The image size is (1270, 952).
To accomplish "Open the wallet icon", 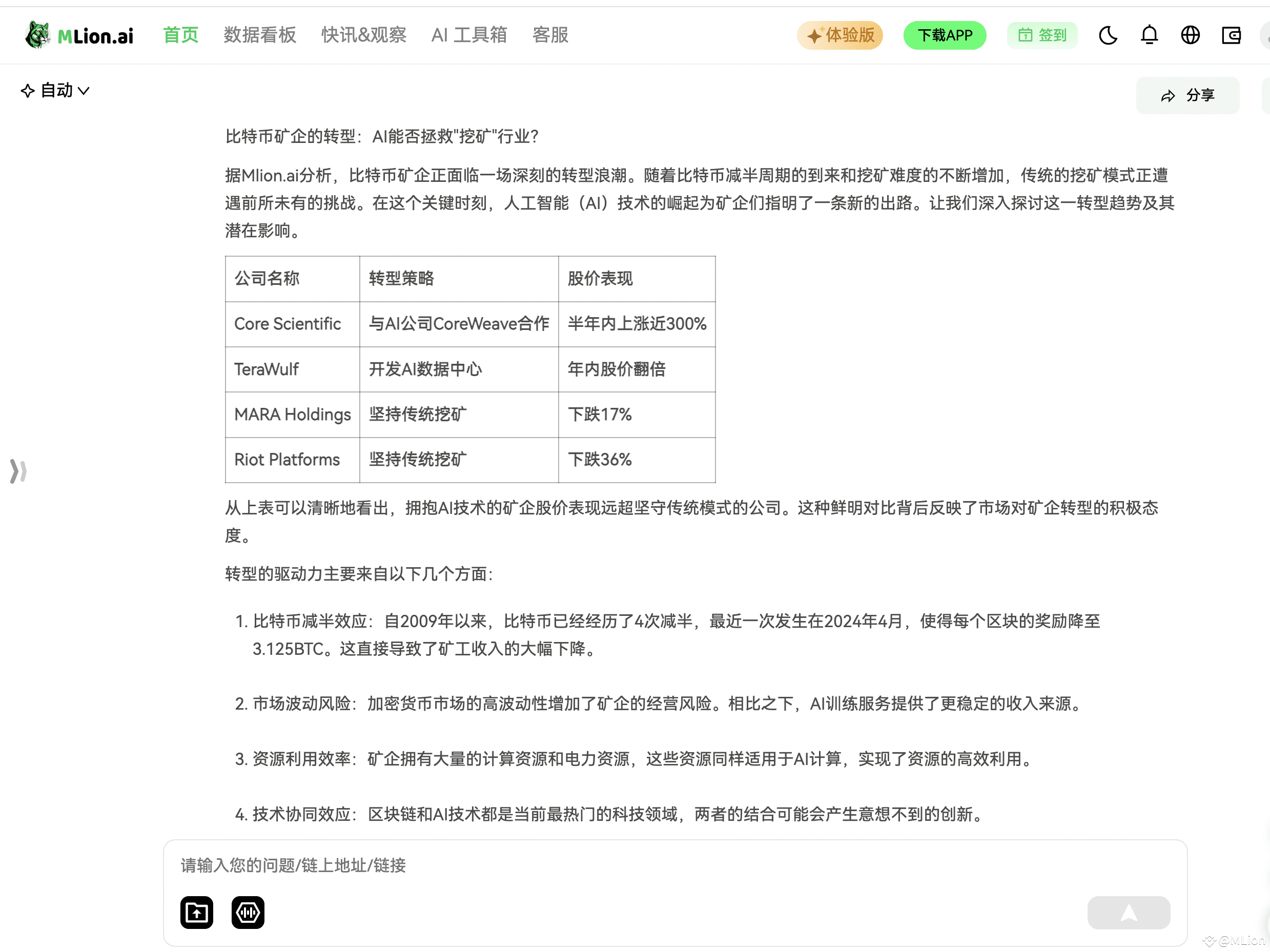I will click(1232, 35).
